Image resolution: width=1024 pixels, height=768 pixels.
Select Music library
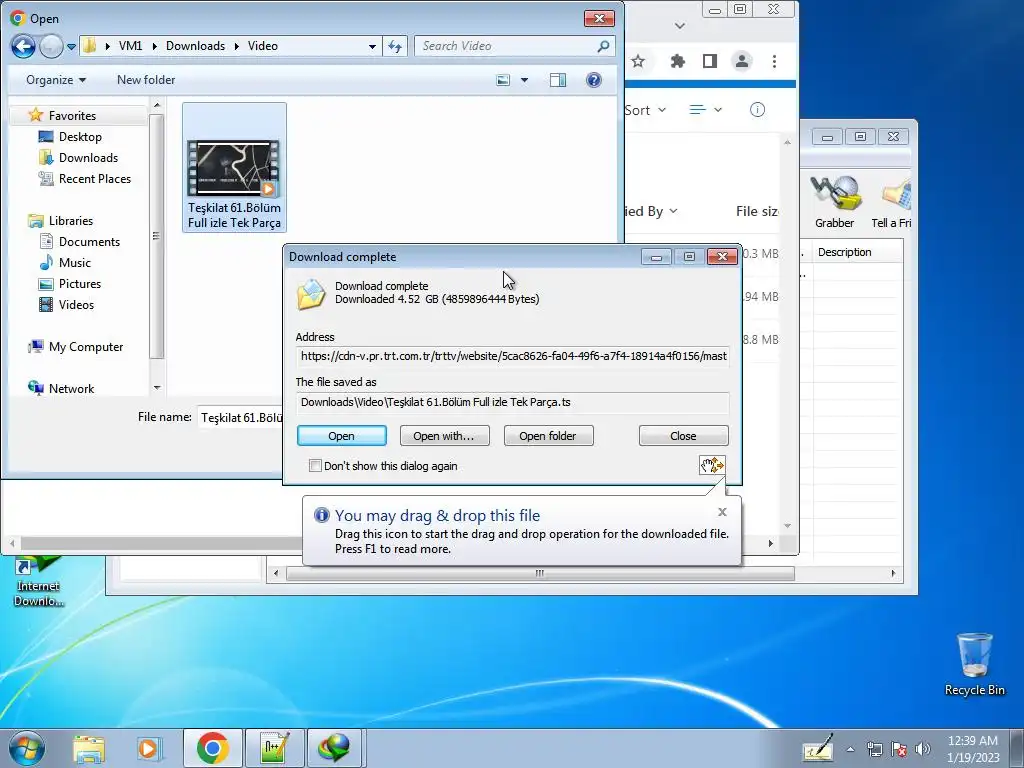[x=74, y=263]
